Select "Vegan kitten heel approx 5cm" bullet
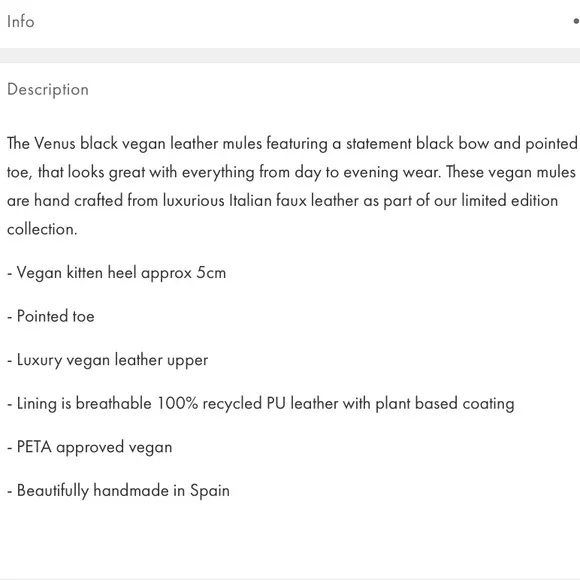 (117, 273)
